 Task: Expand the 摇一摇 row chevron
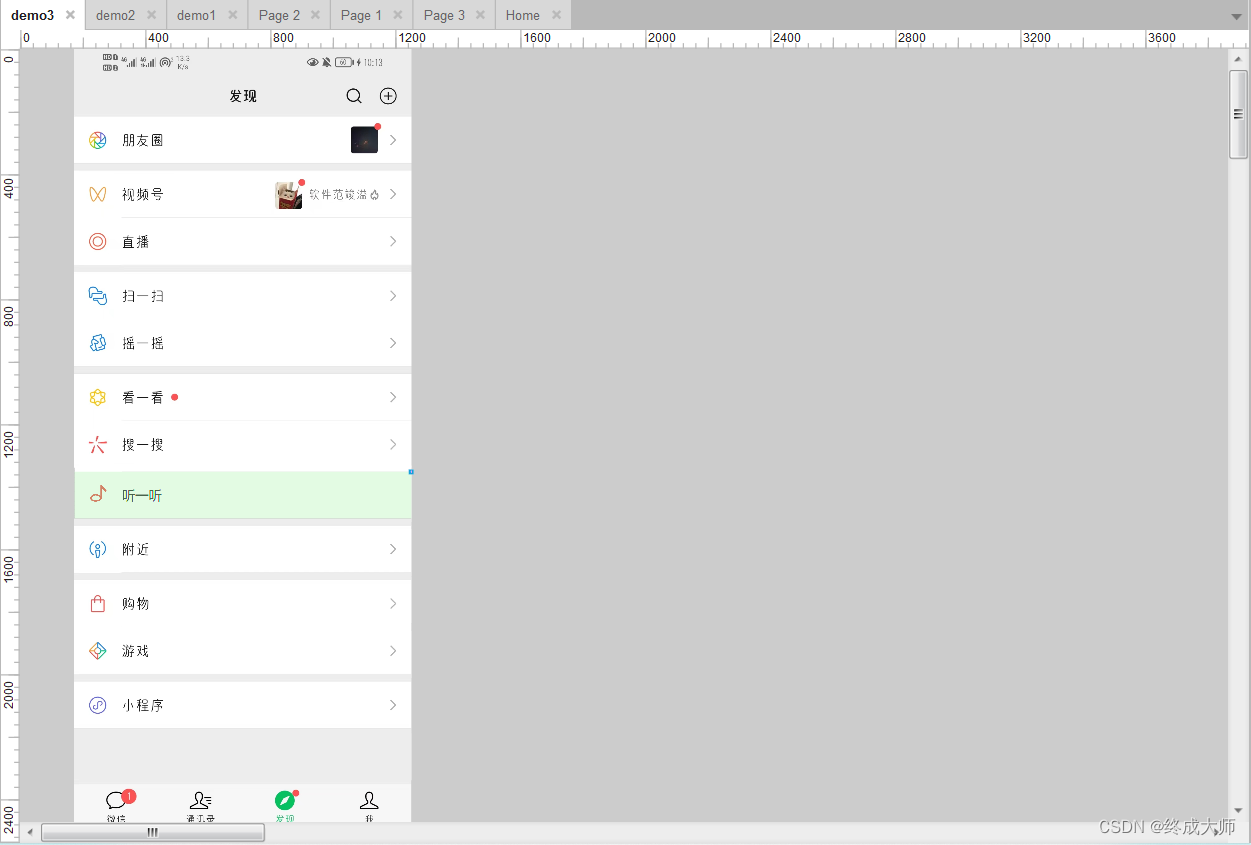coord(393,343)
